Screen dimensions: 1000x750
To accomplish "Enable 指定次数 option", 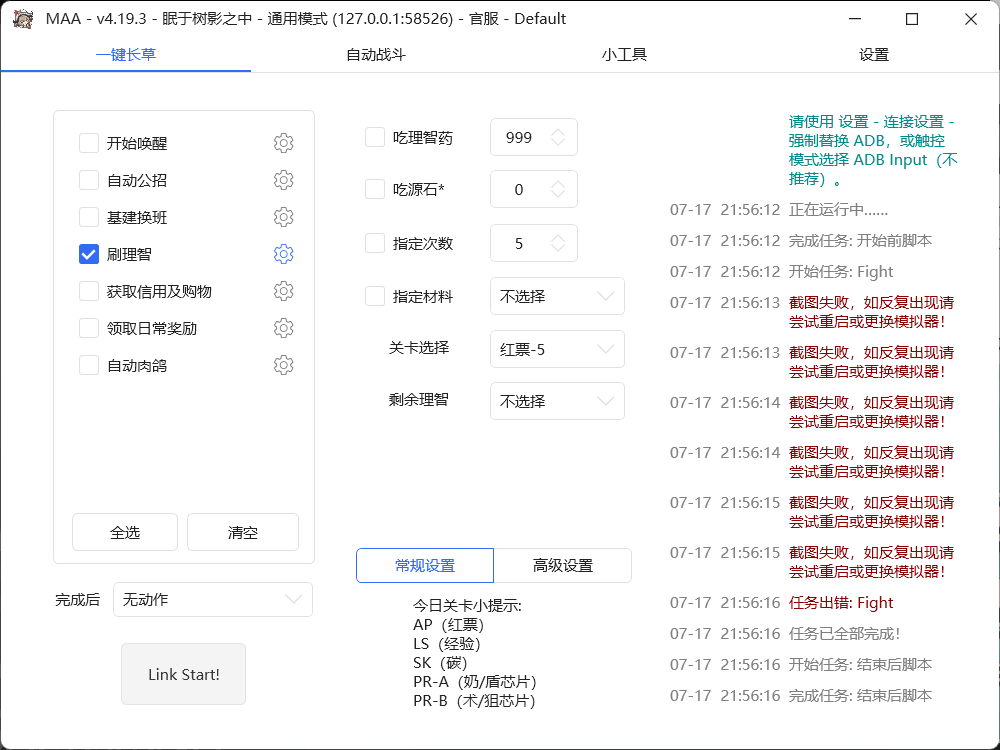I will pyautogui.click(x=375, y=243).
